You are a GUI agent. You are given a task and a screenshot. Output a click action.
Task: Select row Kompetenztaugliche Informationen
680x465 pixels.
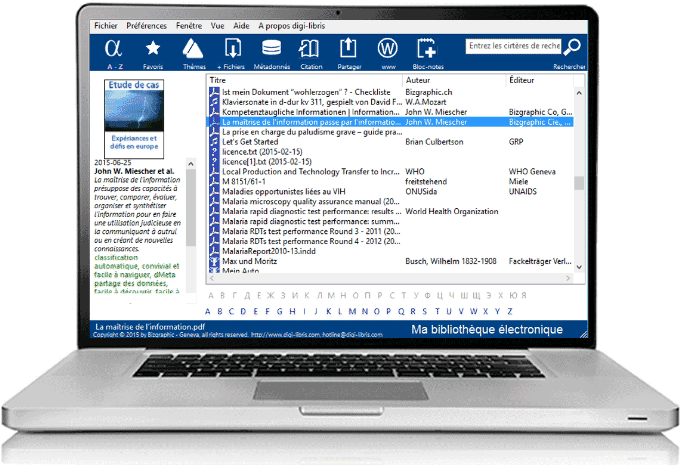click(x=390, y=112)
